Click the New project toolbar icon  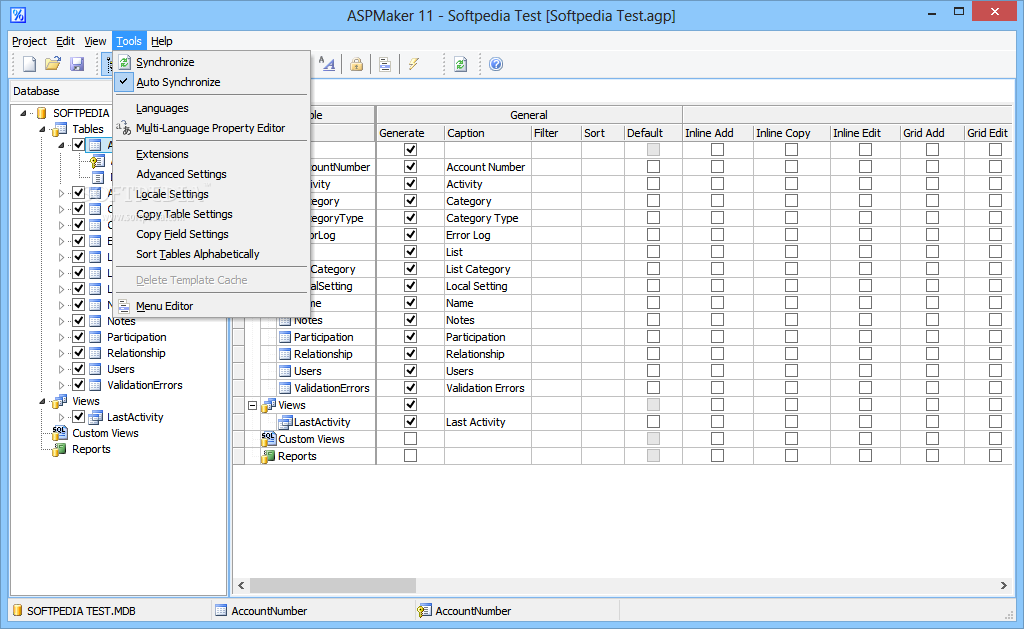click(29, 64)
